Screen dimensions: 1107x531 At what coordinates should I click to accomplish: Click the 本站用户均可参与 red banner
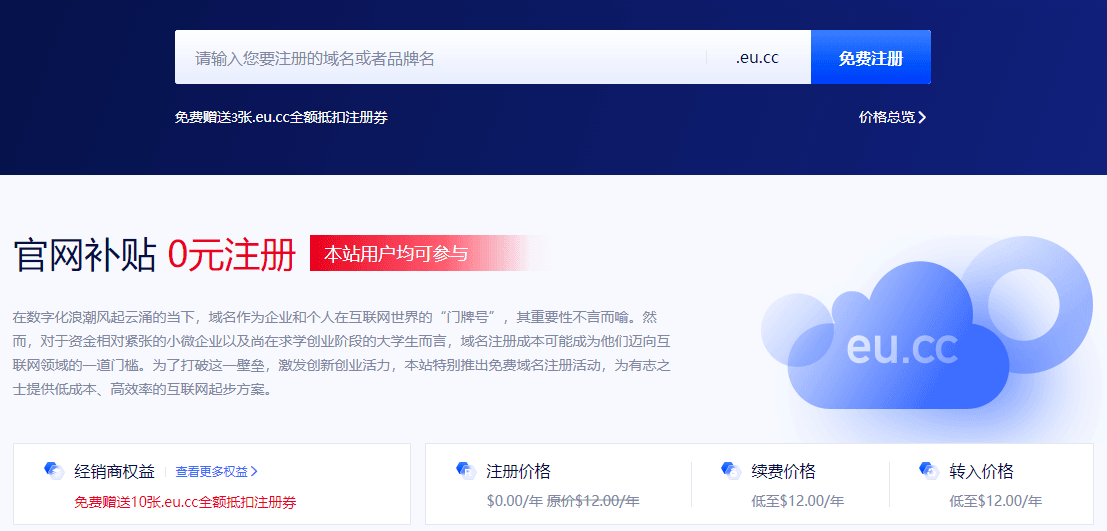[x=431, y=253]
